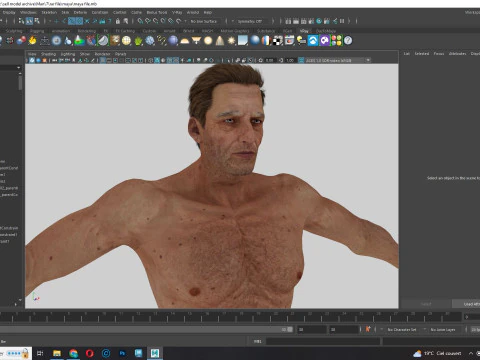The width and height of the screenshot is (480, 360).
Task: Click the purple-blue sphere shelf icon
Action: coord(173,41)
